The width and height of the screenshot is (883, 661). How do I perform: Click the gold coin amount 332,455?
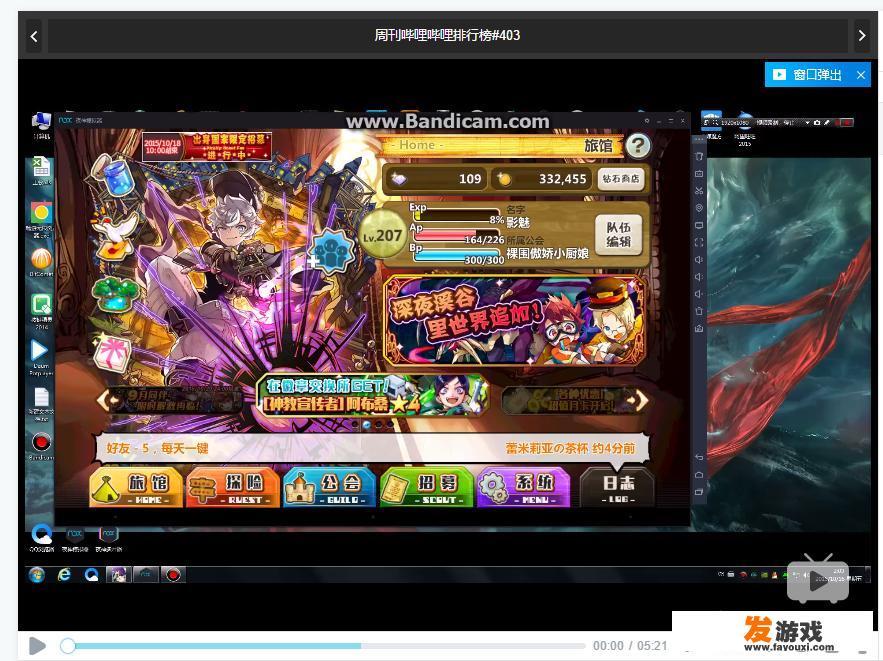pyautogui.click(x=563, y=179)
